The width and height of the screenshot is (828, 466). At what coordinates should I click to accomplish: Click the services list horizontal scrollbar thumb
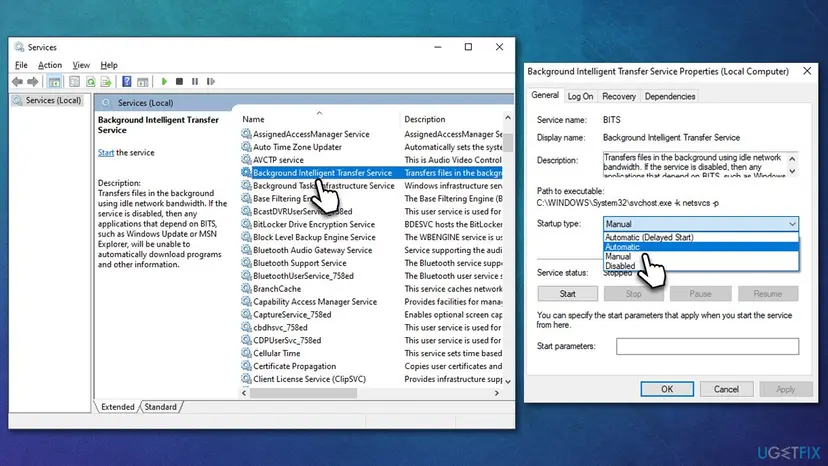click(x=303, y=393)
